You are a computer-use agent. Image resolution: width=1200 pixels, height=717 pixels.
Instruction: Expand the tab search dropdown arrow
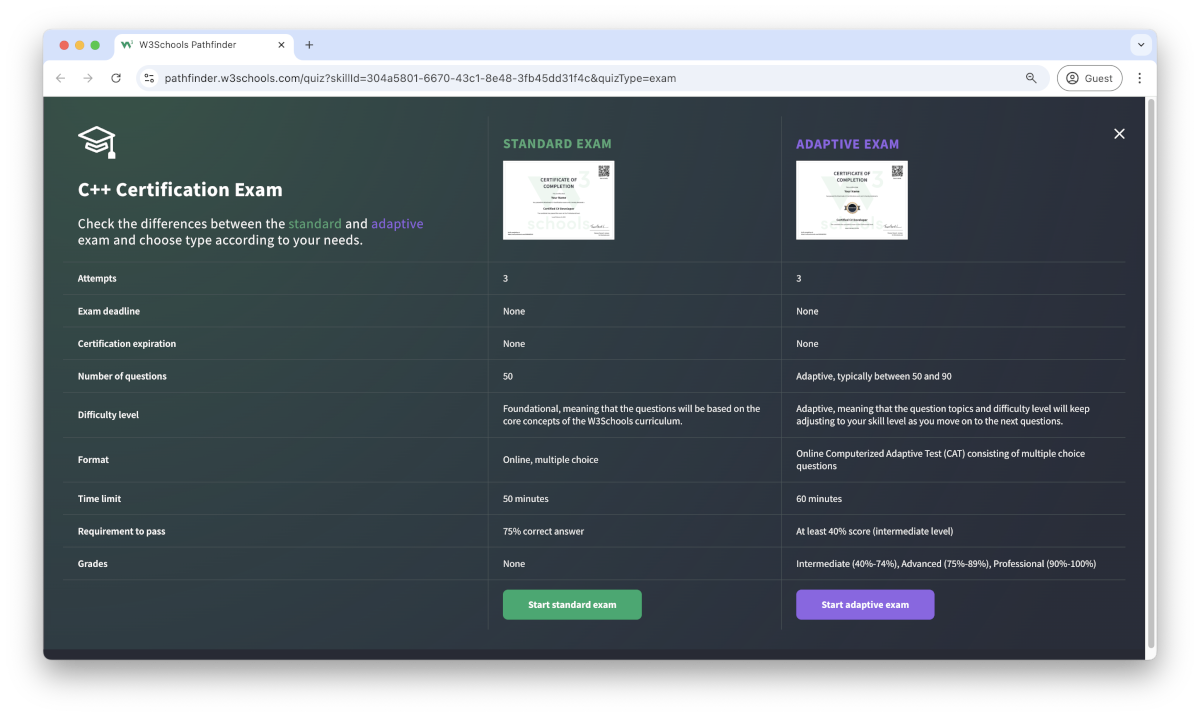(x=1141, y=45)
